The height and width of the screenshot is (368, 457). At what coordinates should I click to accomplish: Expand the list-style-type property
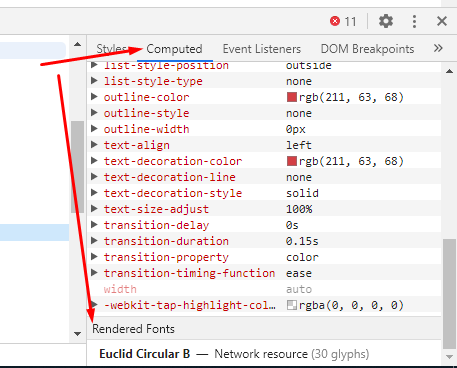pos(94,81)
